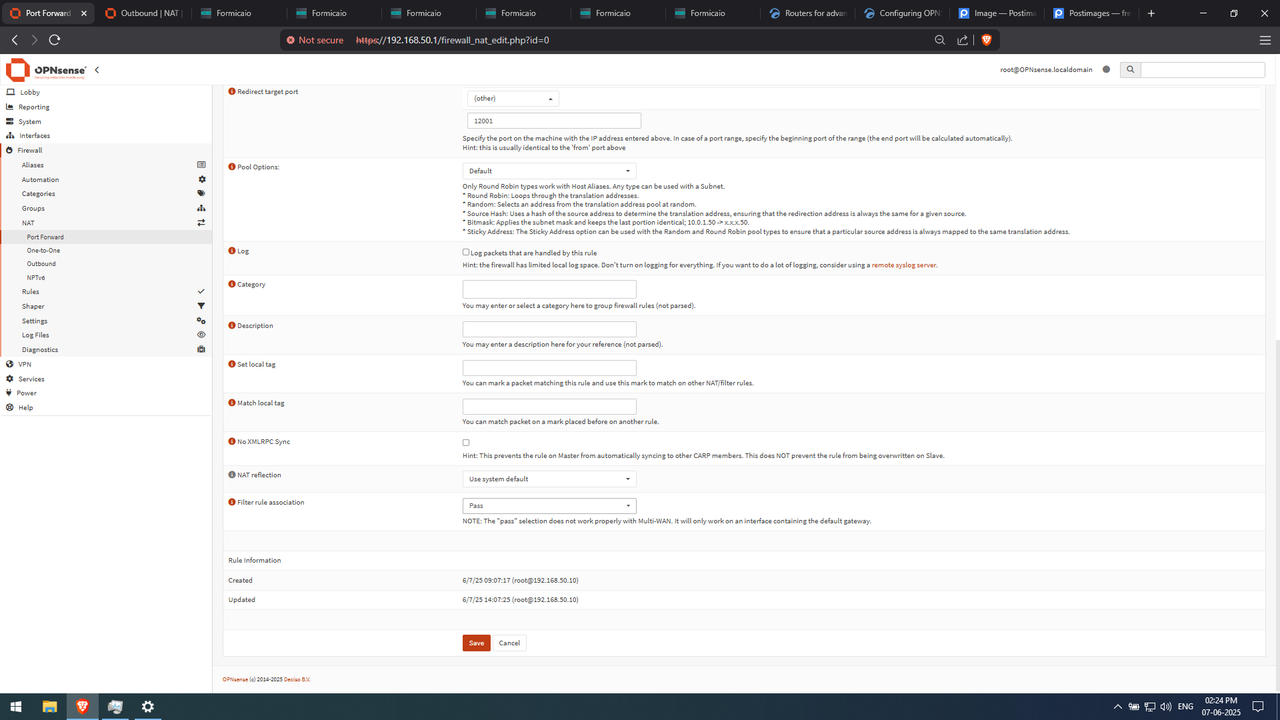Screen dimensions: 1280x720
Task: Open a new browser tab with the plus button
Action: 1151,14
